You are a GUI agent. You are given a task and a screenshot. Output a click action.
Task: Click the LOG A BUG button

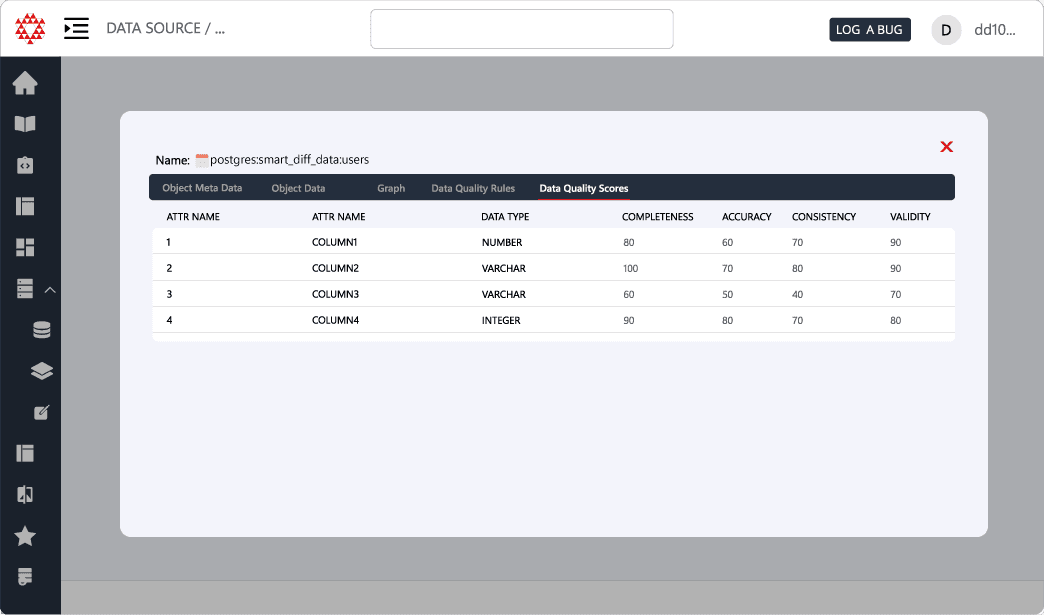869,29
